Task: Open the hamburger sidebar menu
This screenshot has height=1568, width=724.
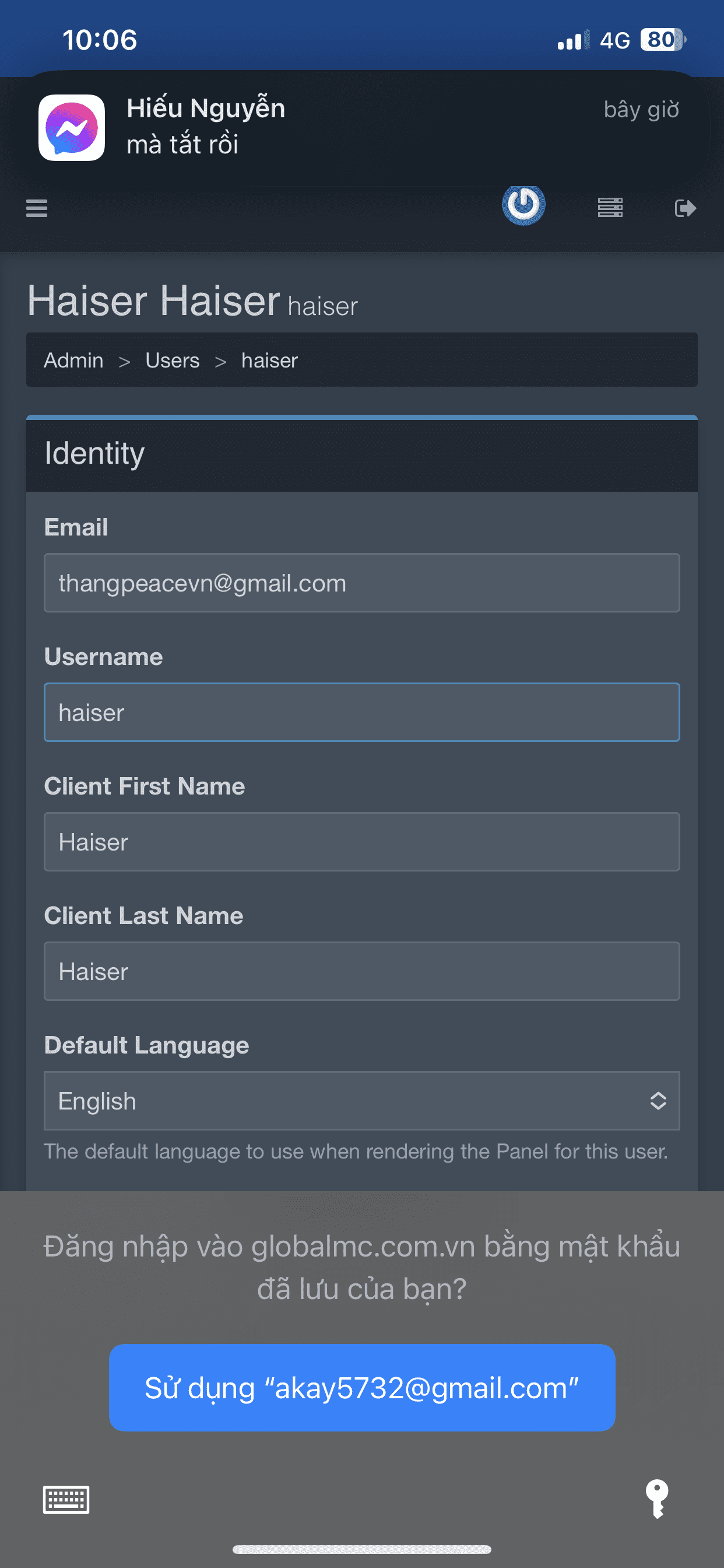Action: tap(37, 208)
